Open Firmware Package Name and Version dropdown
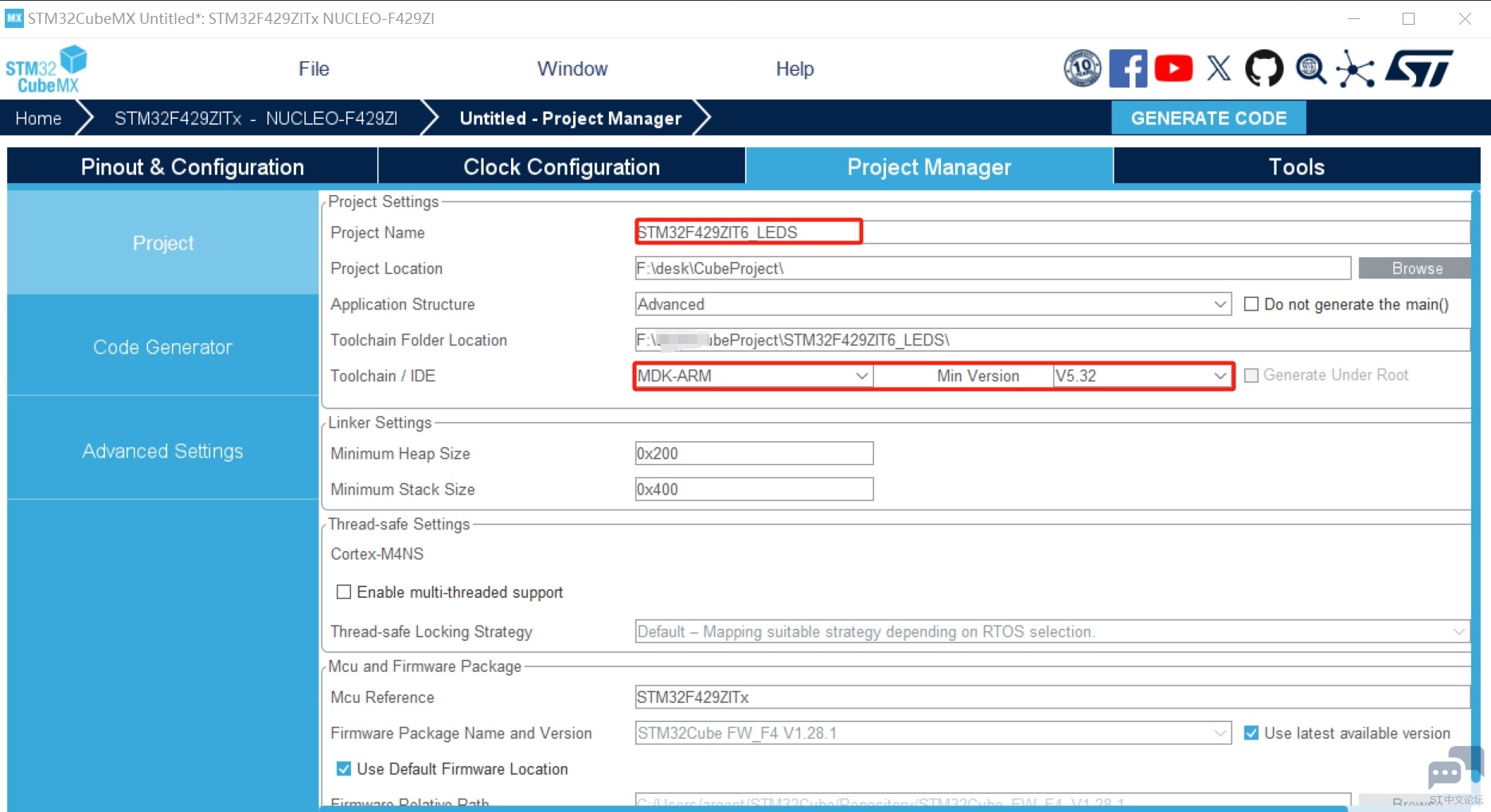 (x=933, y=732)
